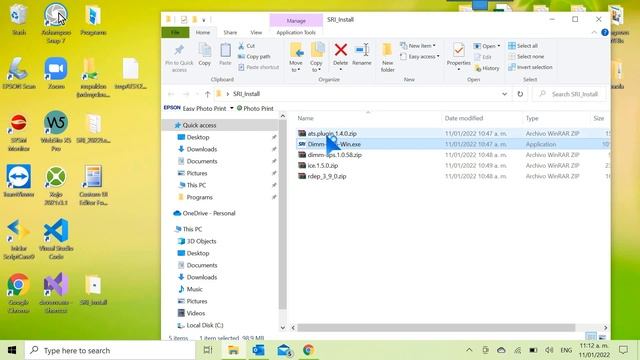Click Copy path in the ribbon
The image size is (640, 360).
tap(254, 56)
